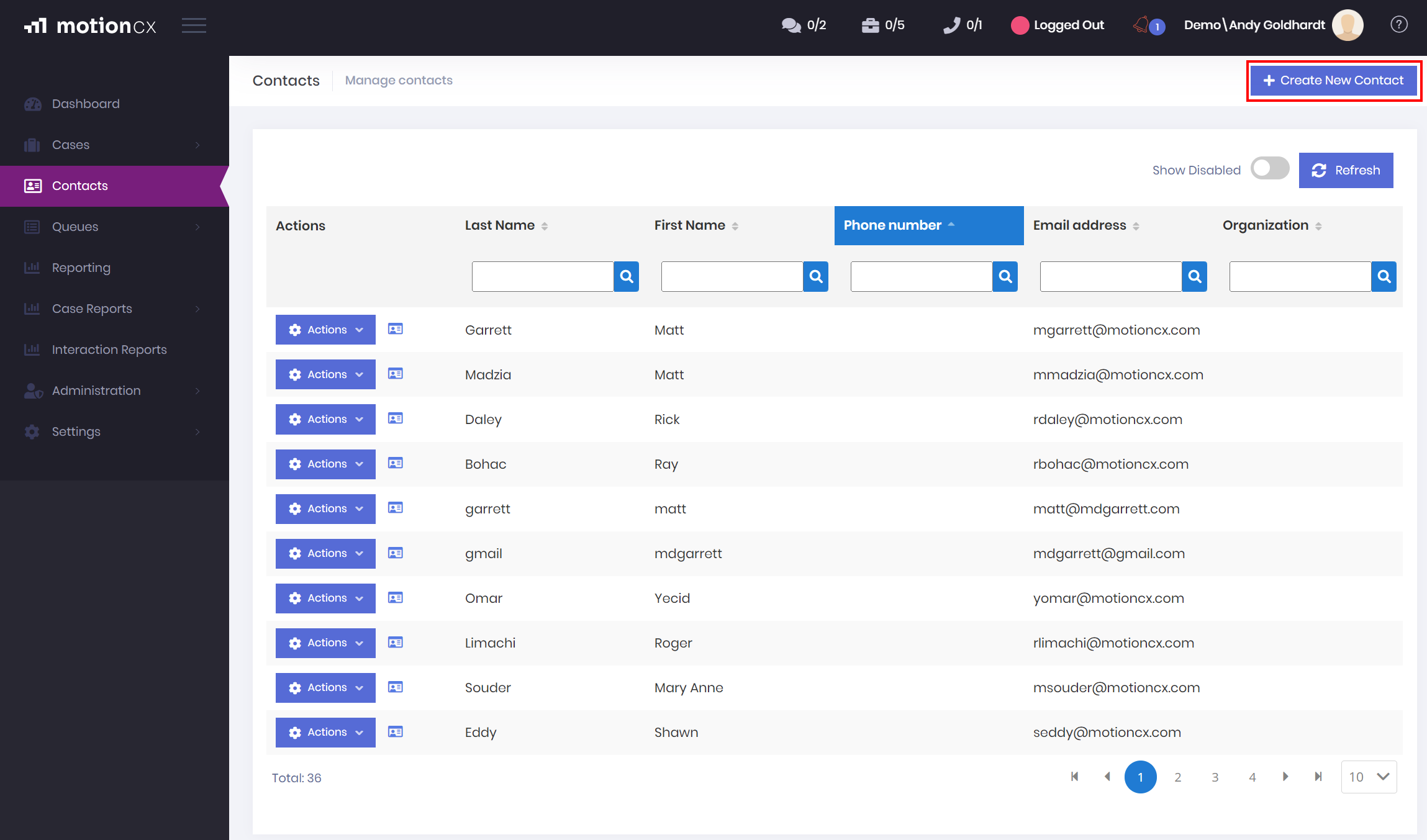Image resolution: width=1427 pixels, height=840 pixels.
Task: Click the motioncx logo
Action: click(90, 25)
